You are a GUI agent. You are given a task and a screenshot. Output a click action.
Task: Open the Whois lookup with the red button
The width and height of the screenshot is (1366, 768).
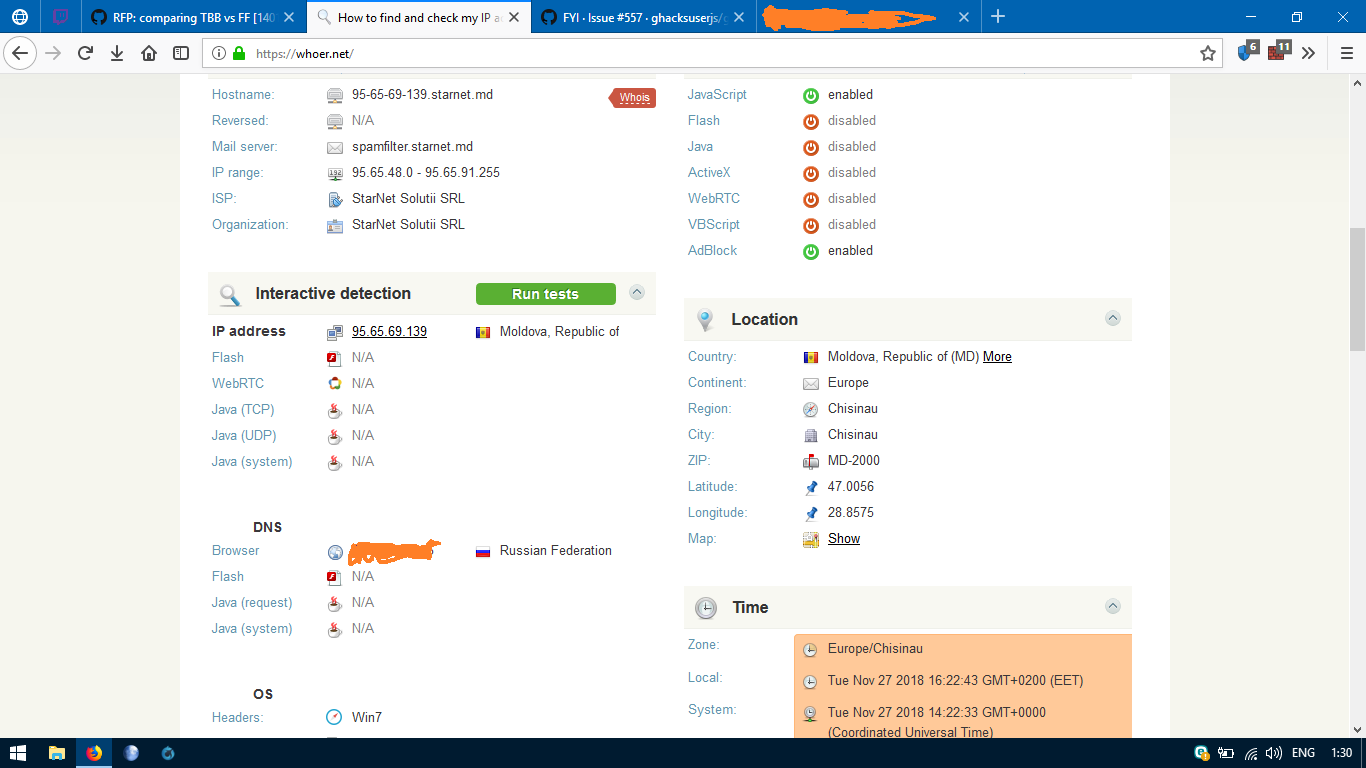tap(631, 98)
